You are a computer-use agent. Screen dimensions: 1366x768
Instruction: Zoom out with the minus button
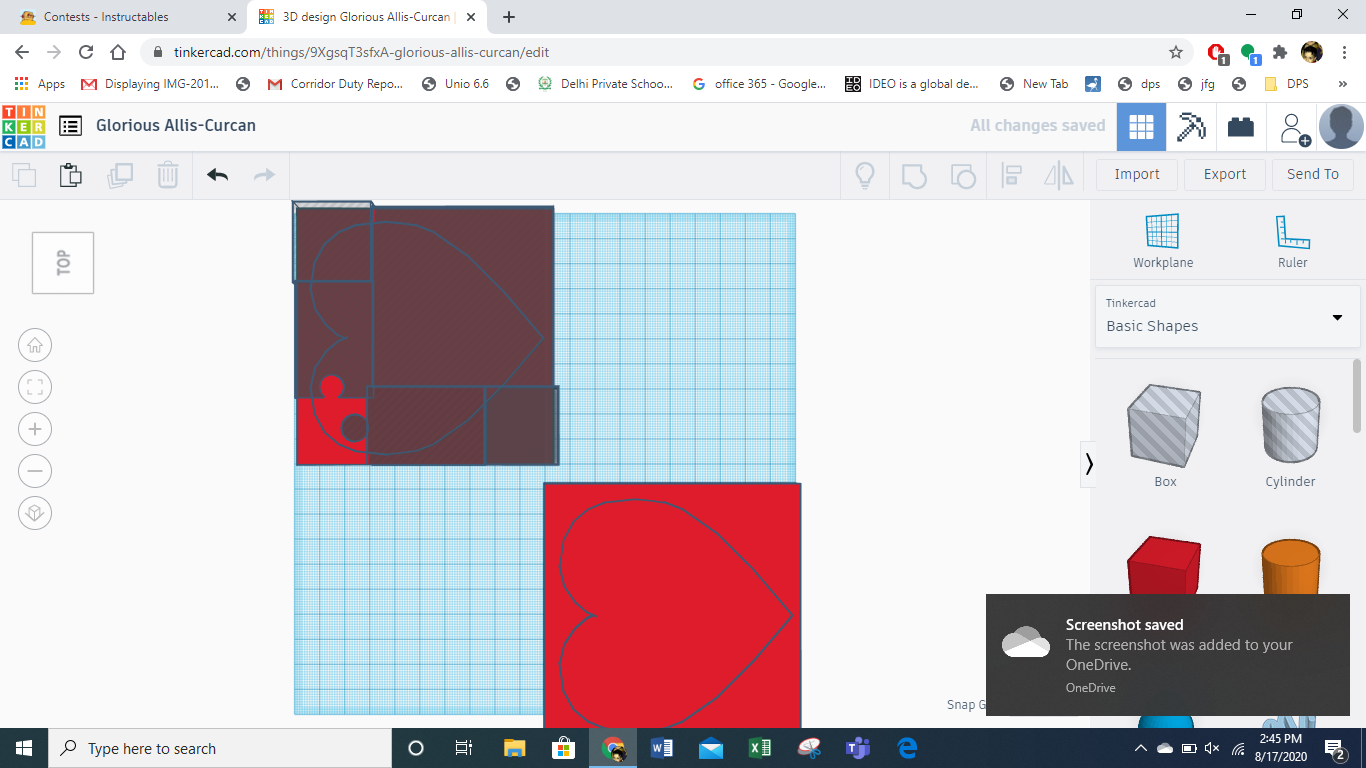coord(35,471)
